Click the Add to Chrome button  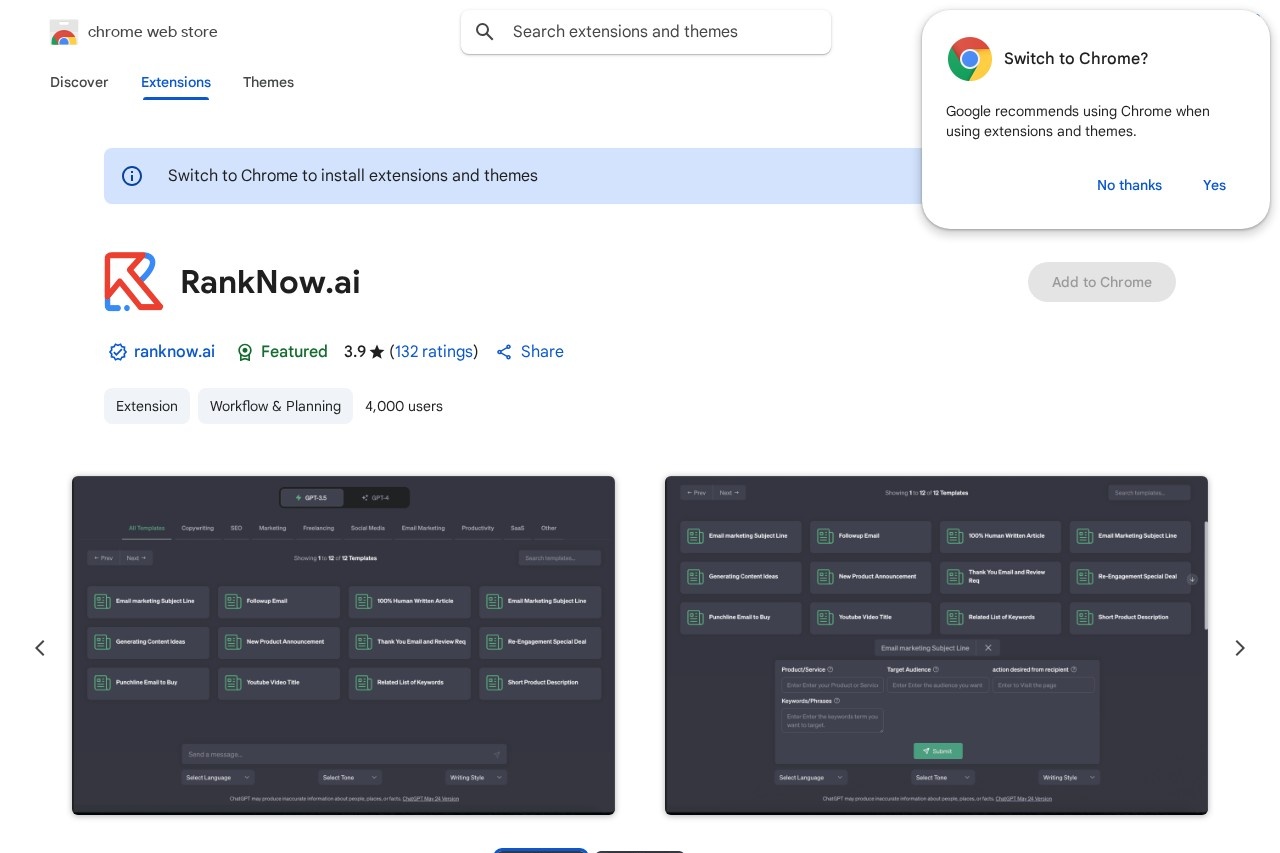pyautogui.click(x=1101, y=282)
